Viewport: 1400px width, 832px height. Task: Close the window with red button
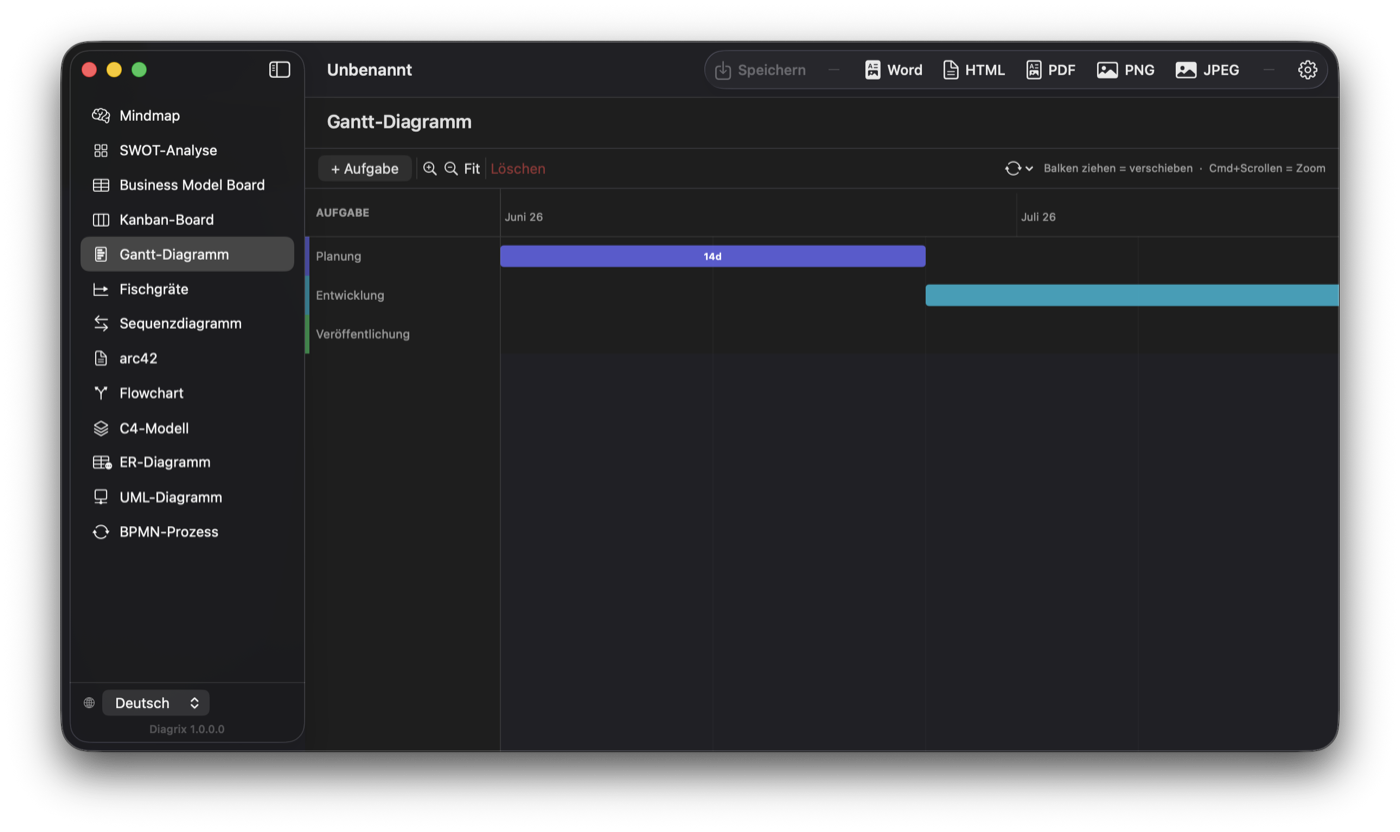(x=89, y=69)
